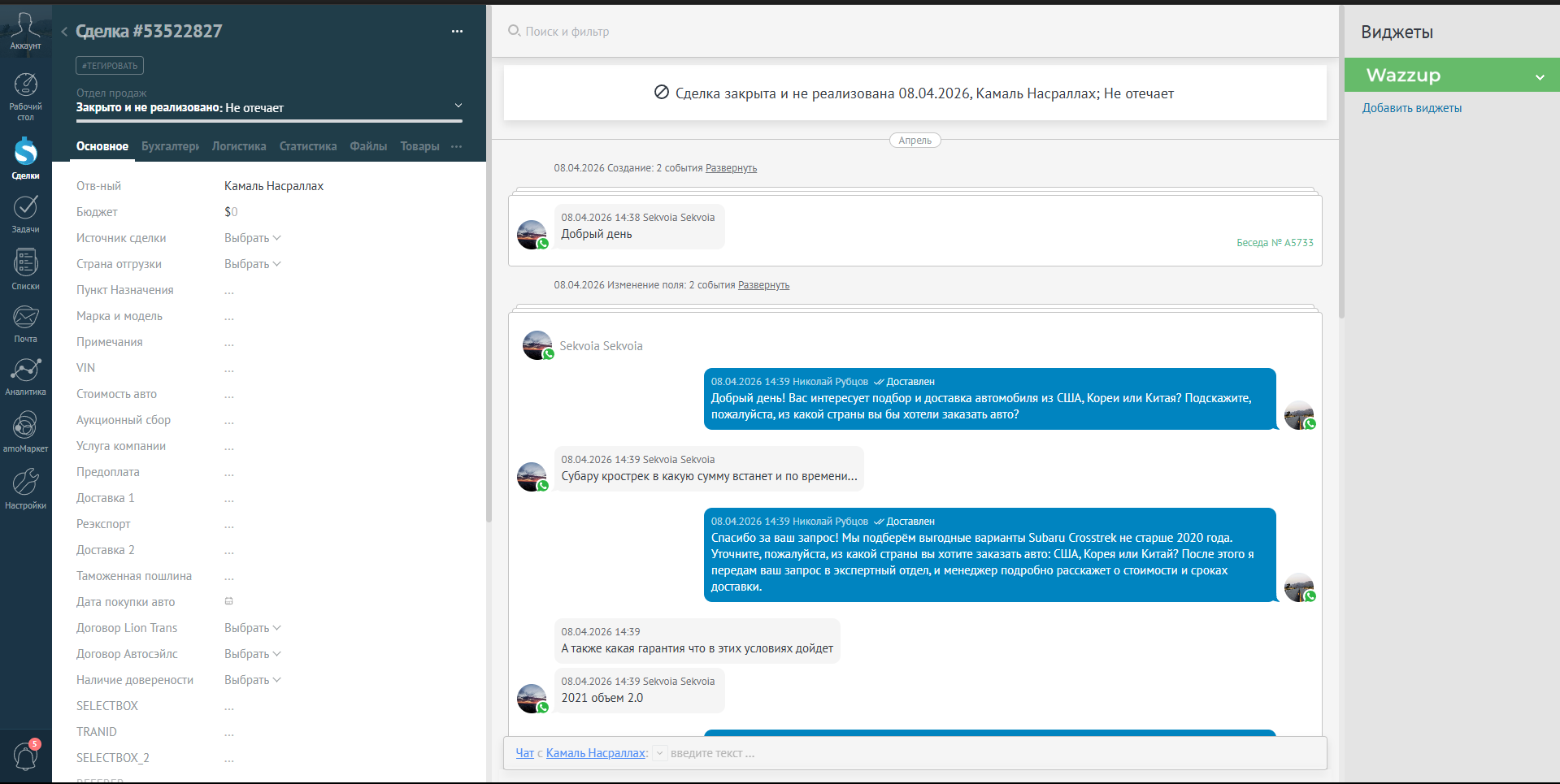
Task: Open the Сделки section icon
Action: coord(25,151)
